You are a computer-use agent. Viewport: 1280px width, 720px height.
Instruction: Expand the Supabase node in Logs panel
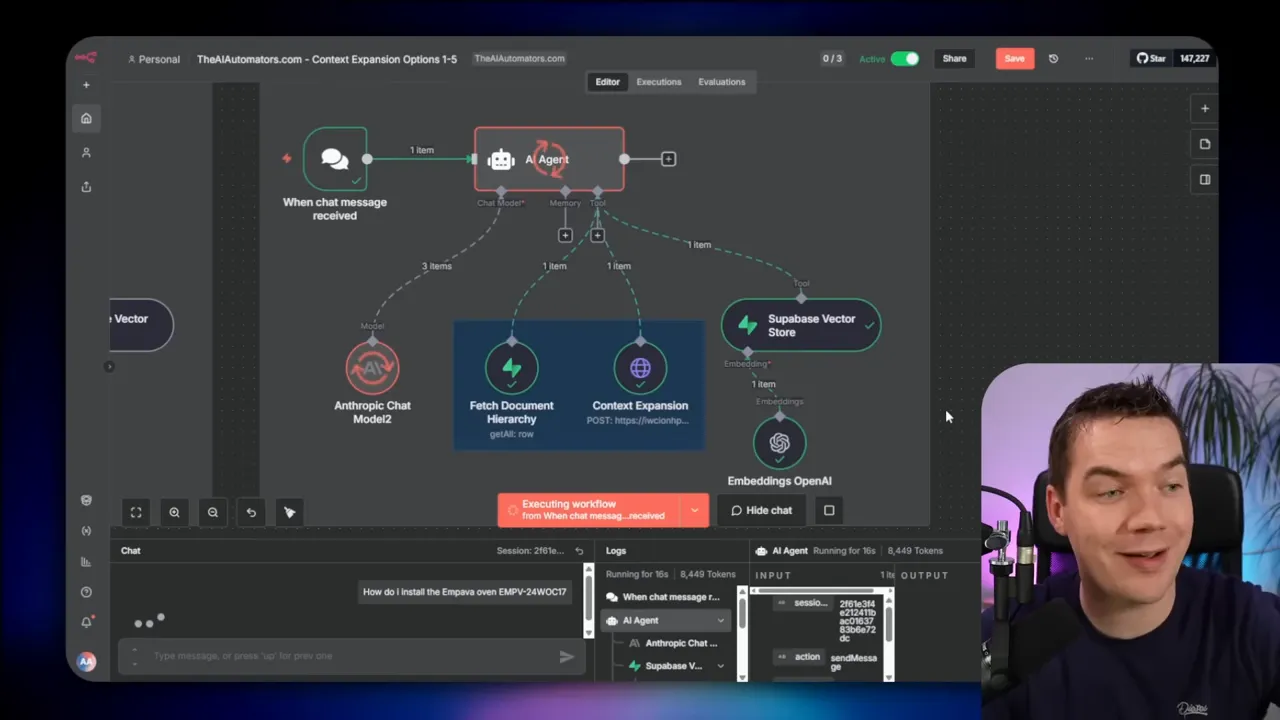click(x=720, y=666)
